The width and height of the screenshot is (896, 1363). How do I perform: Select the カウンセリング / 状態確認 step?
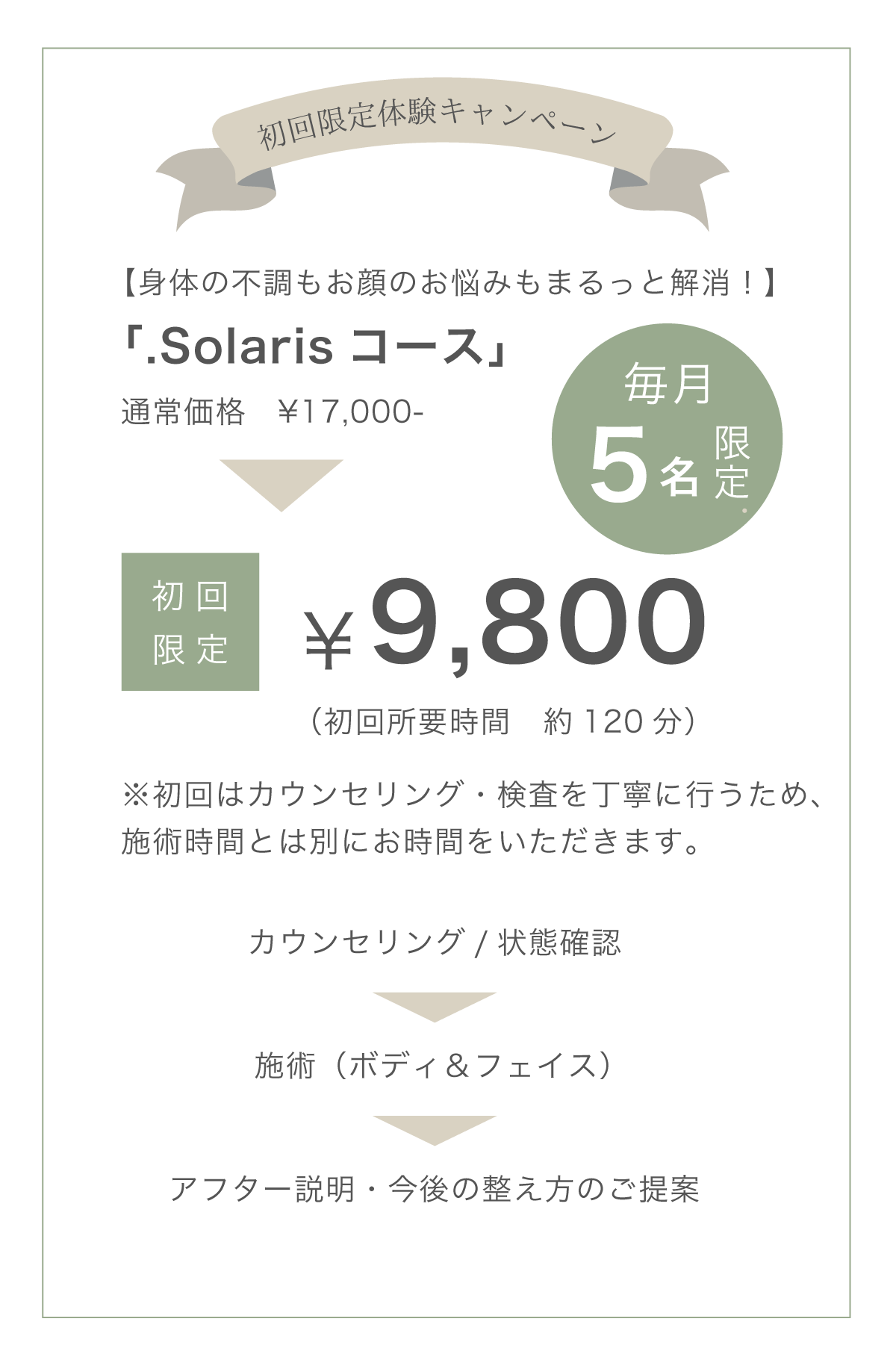(x=435, y=942)
